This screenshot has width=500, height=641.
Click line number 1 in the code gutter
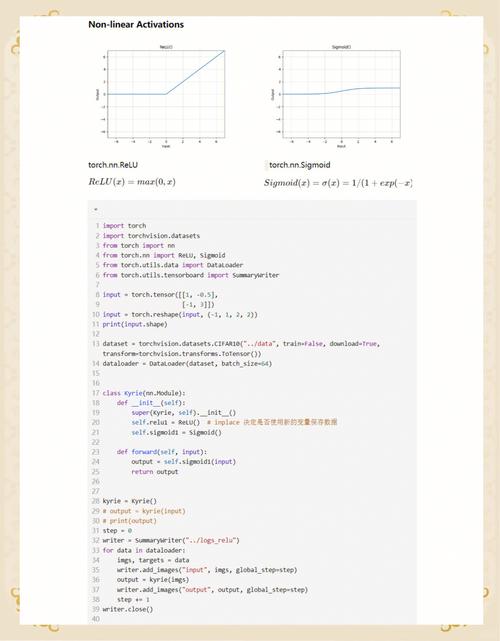pyautogui.click(x=97, y=226)
